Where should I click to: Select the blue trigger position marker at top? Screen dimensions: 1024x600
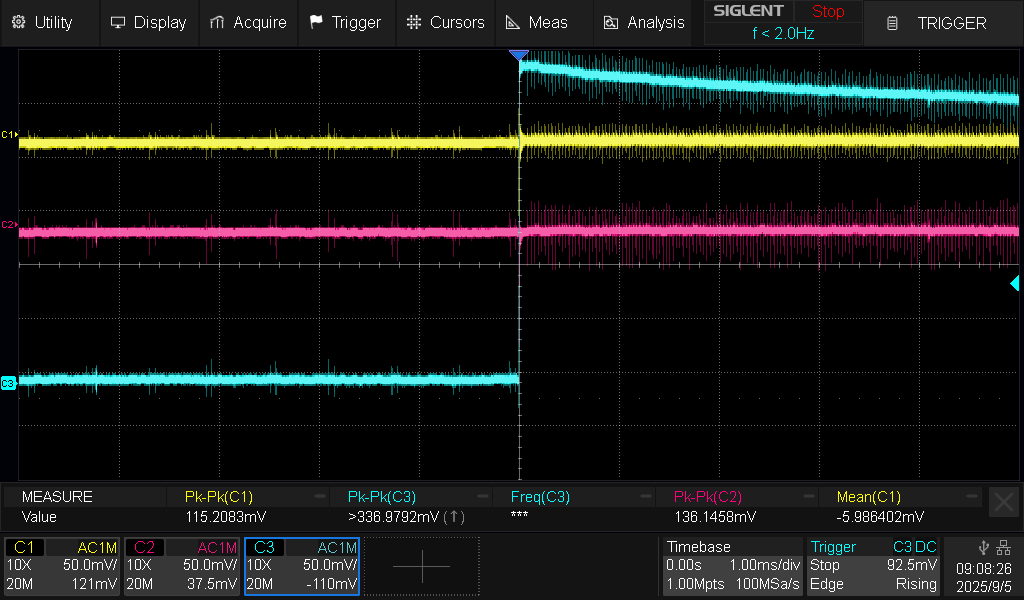[x=518, y=56]
